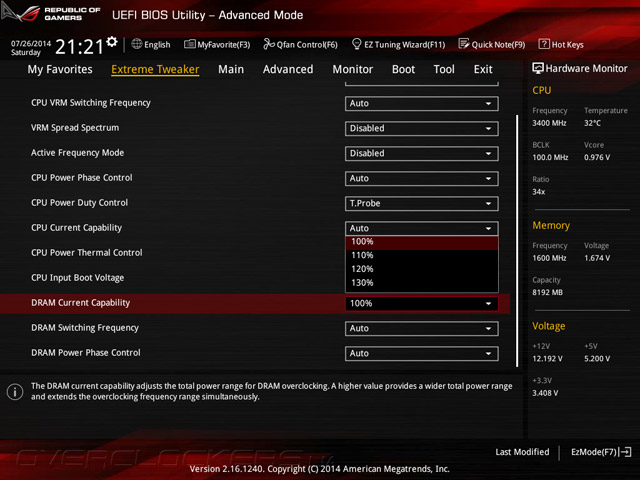Screen dimensions: 640x480
Task: Open DRAM Current Capability 100% dropdown
Action: (422, 304)
